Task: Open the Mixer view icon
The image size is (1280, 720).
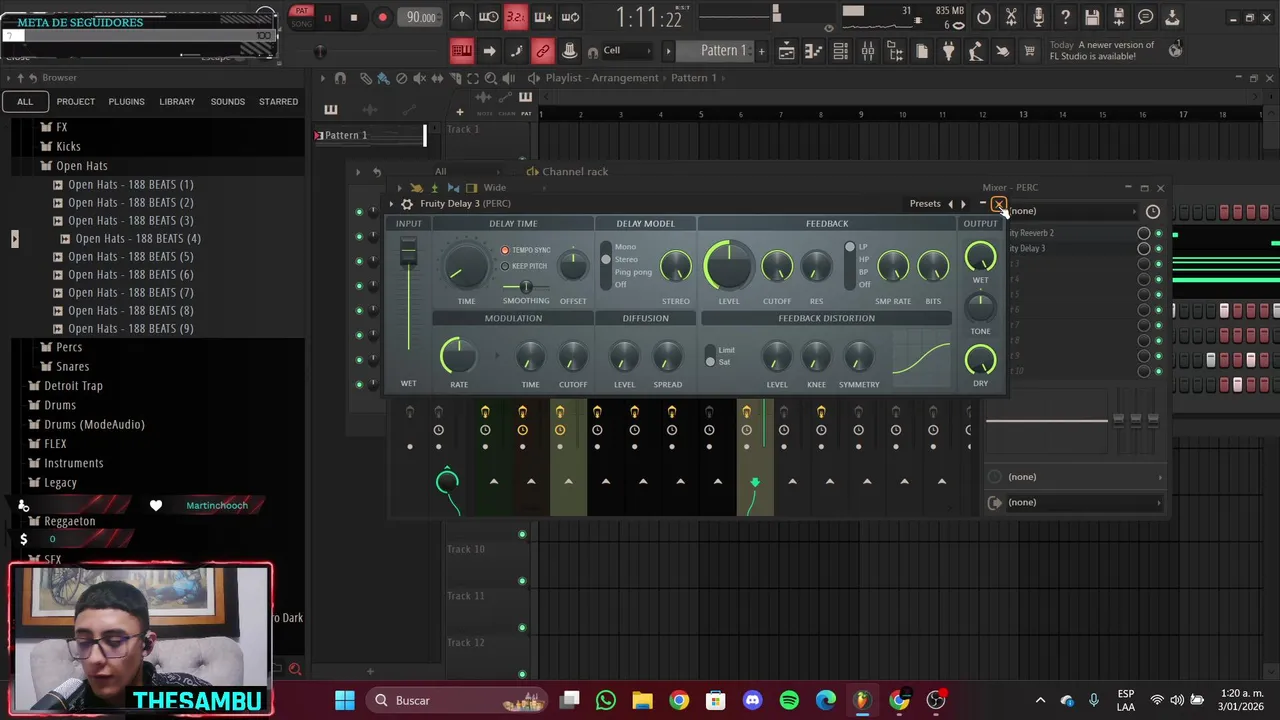Action: (x=868, y=51)
